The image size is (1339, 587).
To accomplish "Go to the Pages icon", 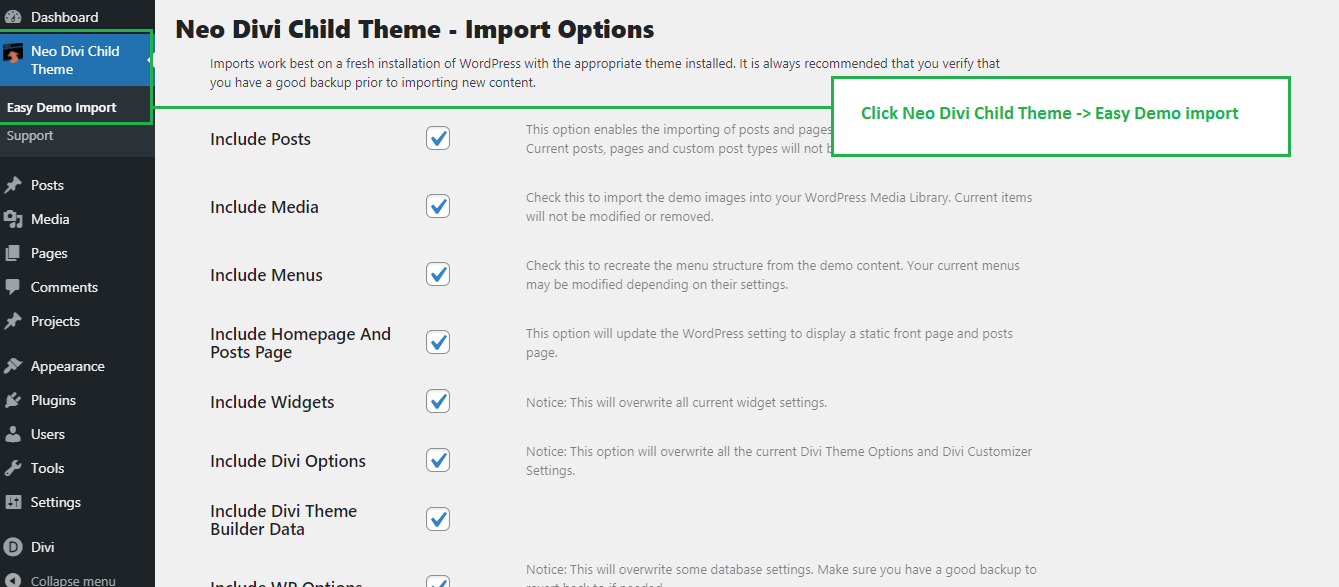I will [13, 253].
